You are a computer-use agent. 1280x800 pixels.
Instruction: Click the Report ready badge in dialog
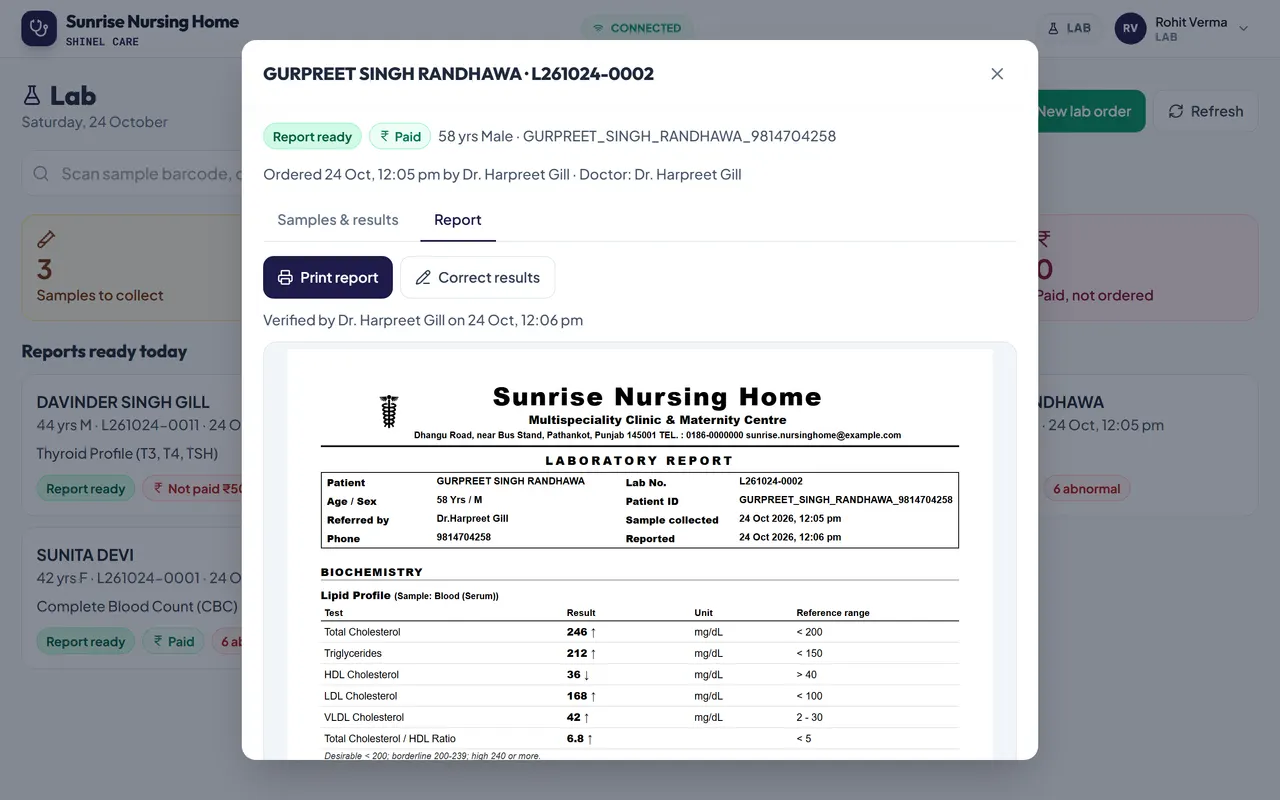tap(312, 136)
